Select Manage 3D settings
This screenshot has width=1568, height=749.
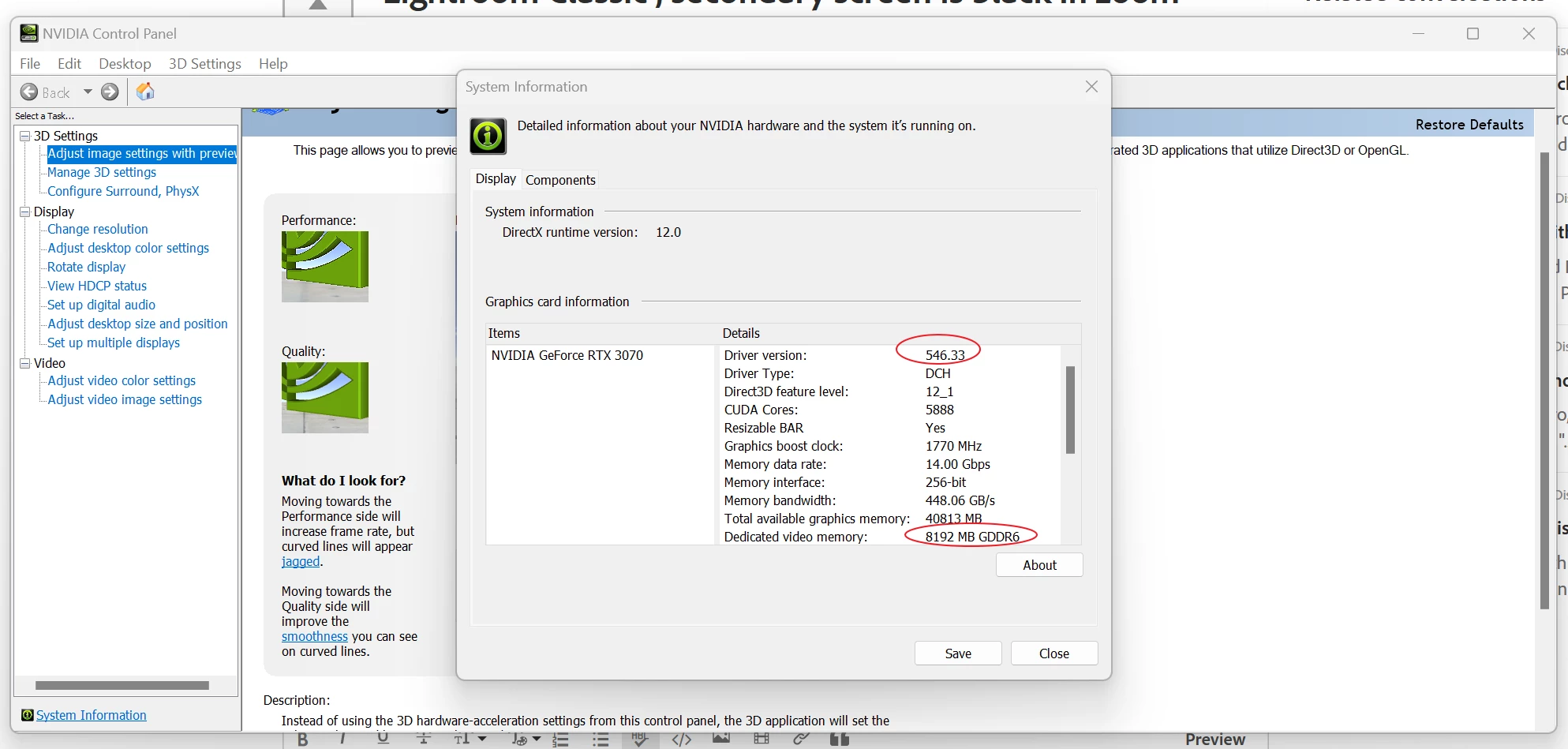click(x=102, y=173)
